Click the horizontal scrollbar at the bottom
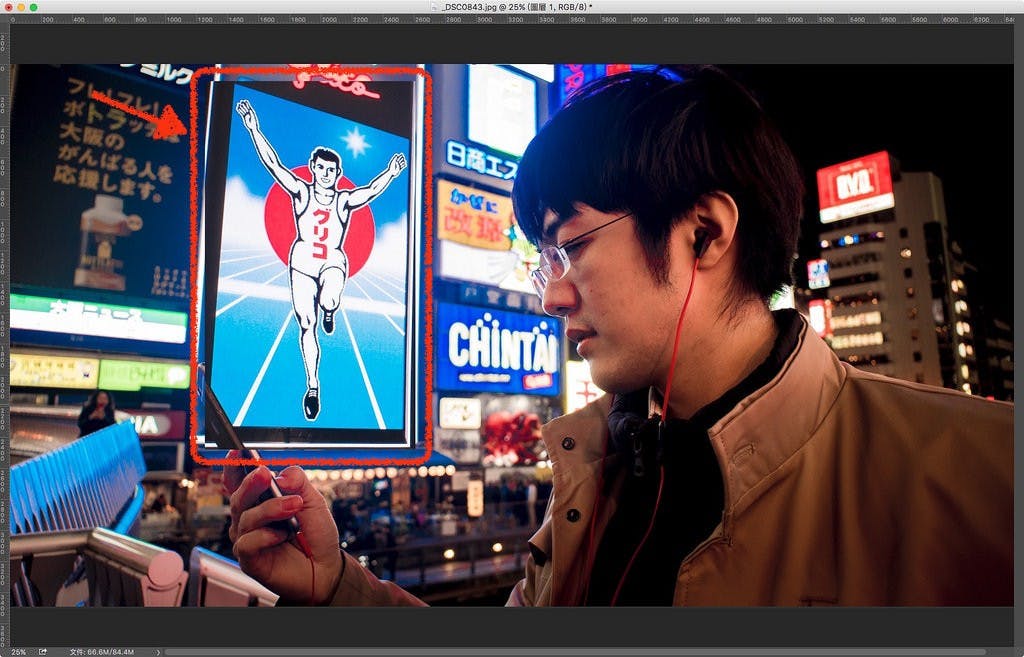 [575, 652]
